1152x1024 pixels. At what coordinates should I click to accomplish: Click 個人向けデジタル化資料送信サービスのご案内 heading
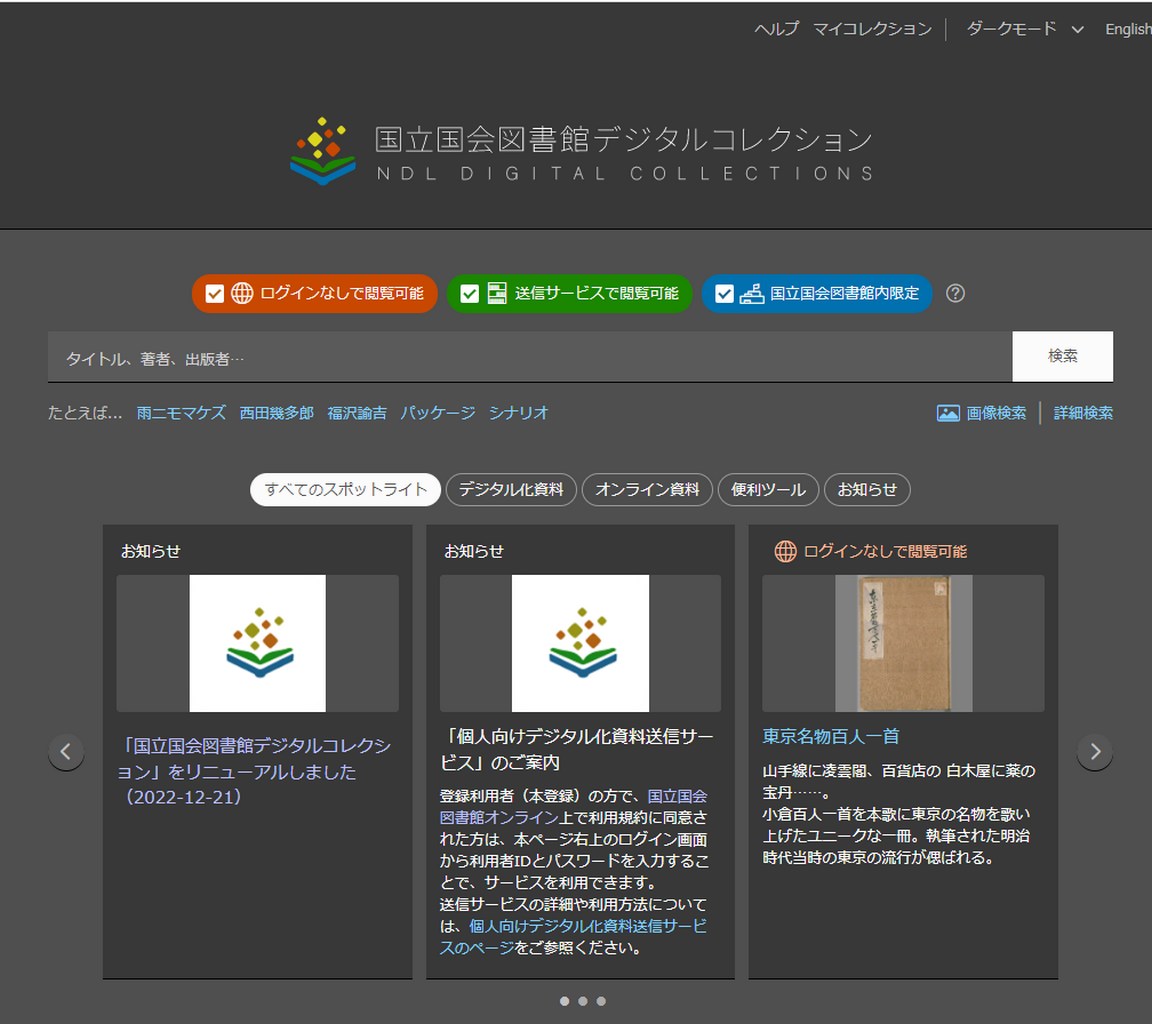[577, 749]
